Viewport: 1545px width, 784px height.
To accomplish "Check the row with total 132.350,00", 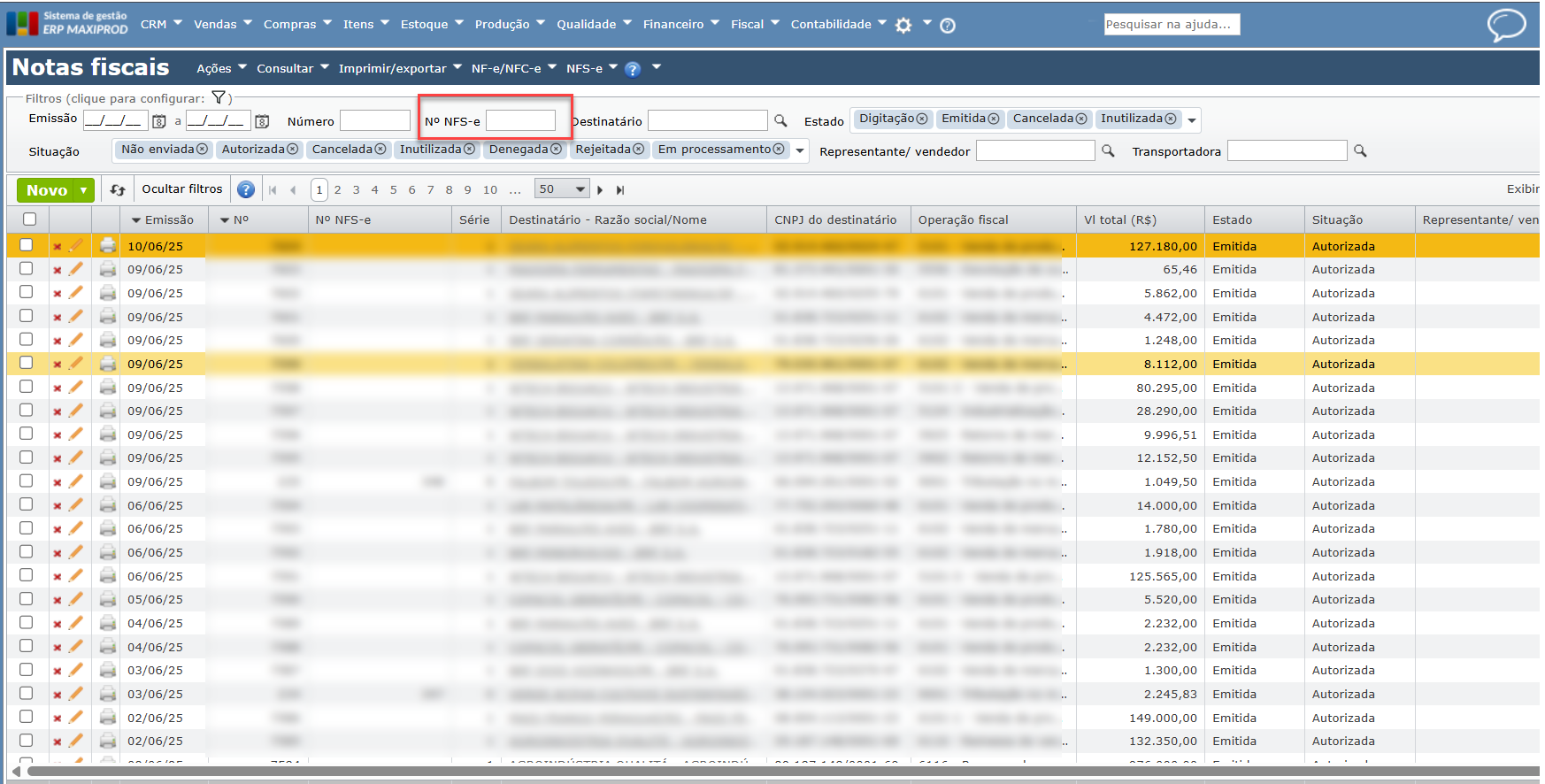I will coord(27,740).
